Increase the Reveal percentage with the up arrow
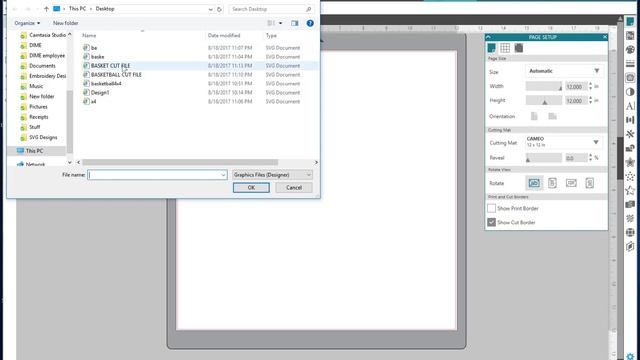This screenshot has height=360, width=640. coord(591,156)
